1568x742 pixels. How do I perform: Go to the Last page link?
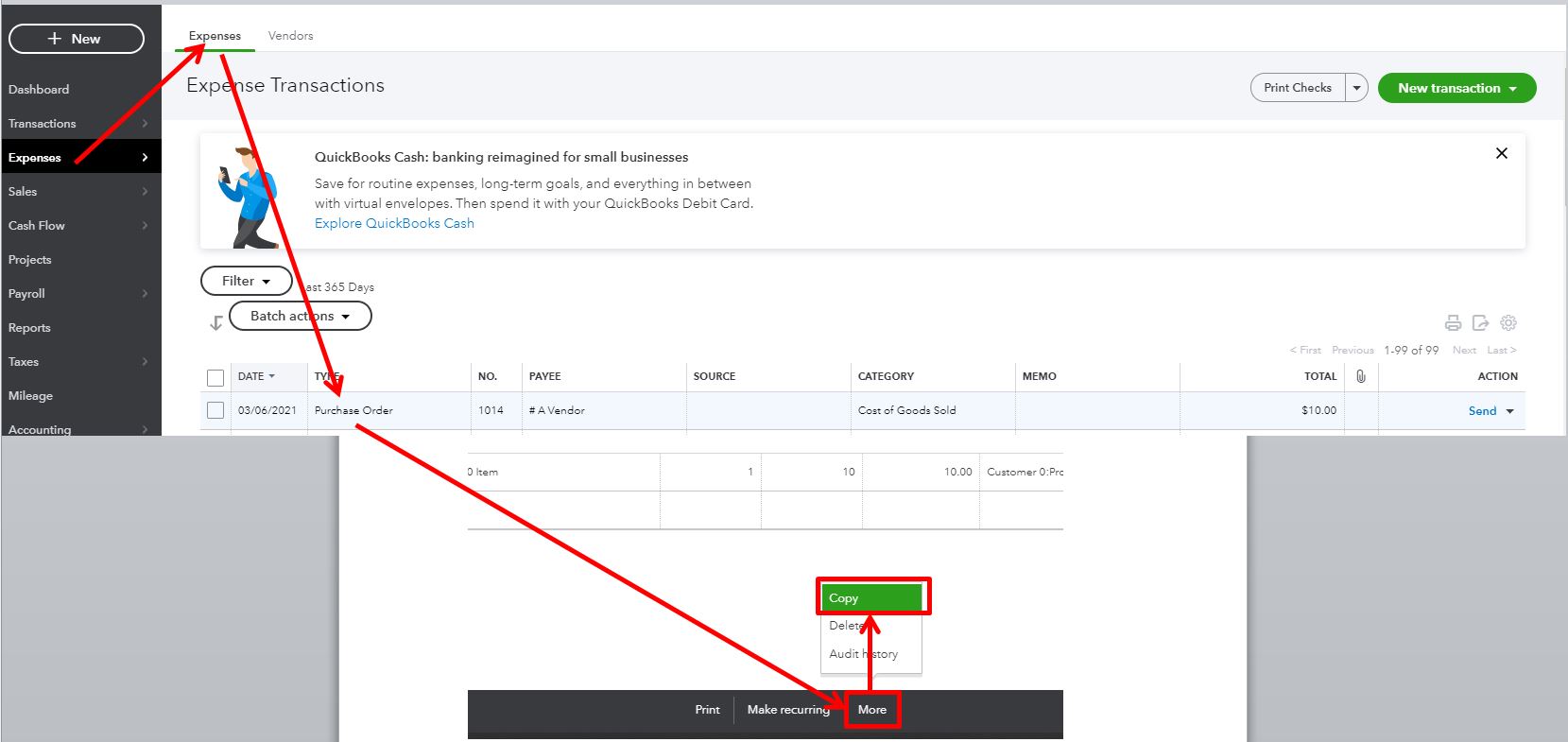pos(1501,350)
